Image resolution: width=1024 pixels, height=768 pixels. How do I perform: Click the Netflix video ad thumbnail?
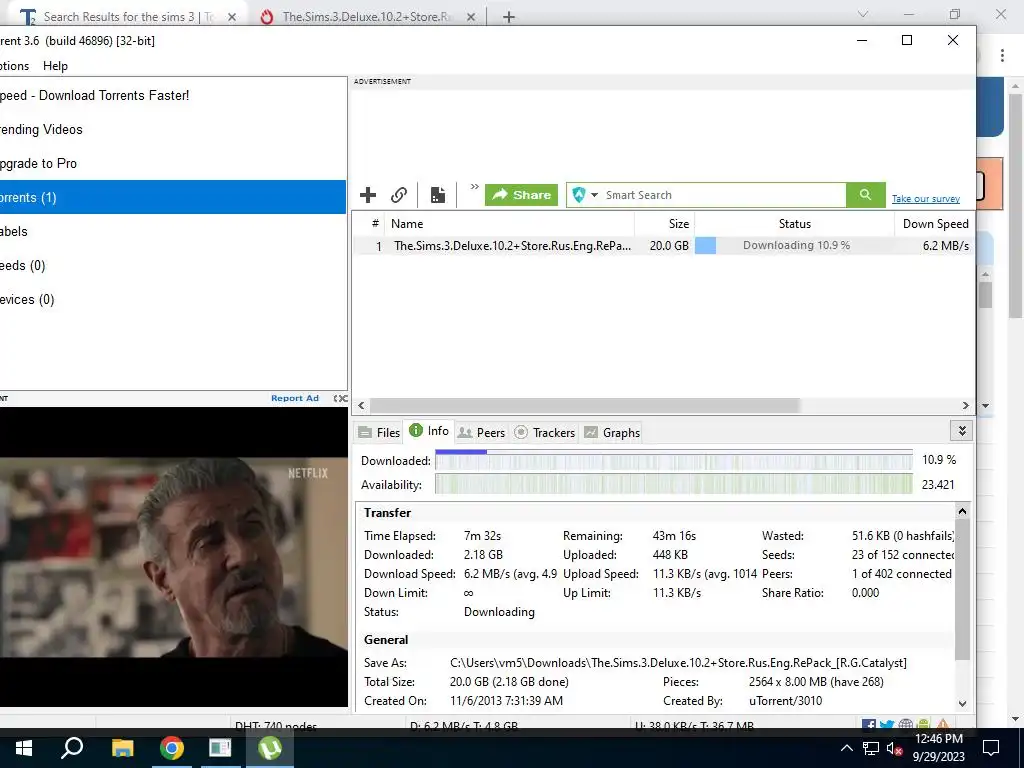coord(173,557)
